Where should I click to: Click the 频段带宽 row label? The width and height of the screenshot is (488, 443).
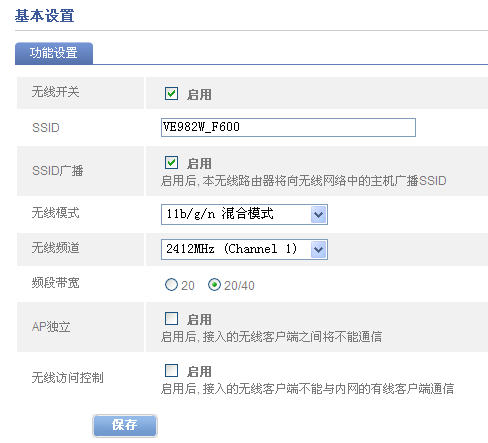(55, 283)
